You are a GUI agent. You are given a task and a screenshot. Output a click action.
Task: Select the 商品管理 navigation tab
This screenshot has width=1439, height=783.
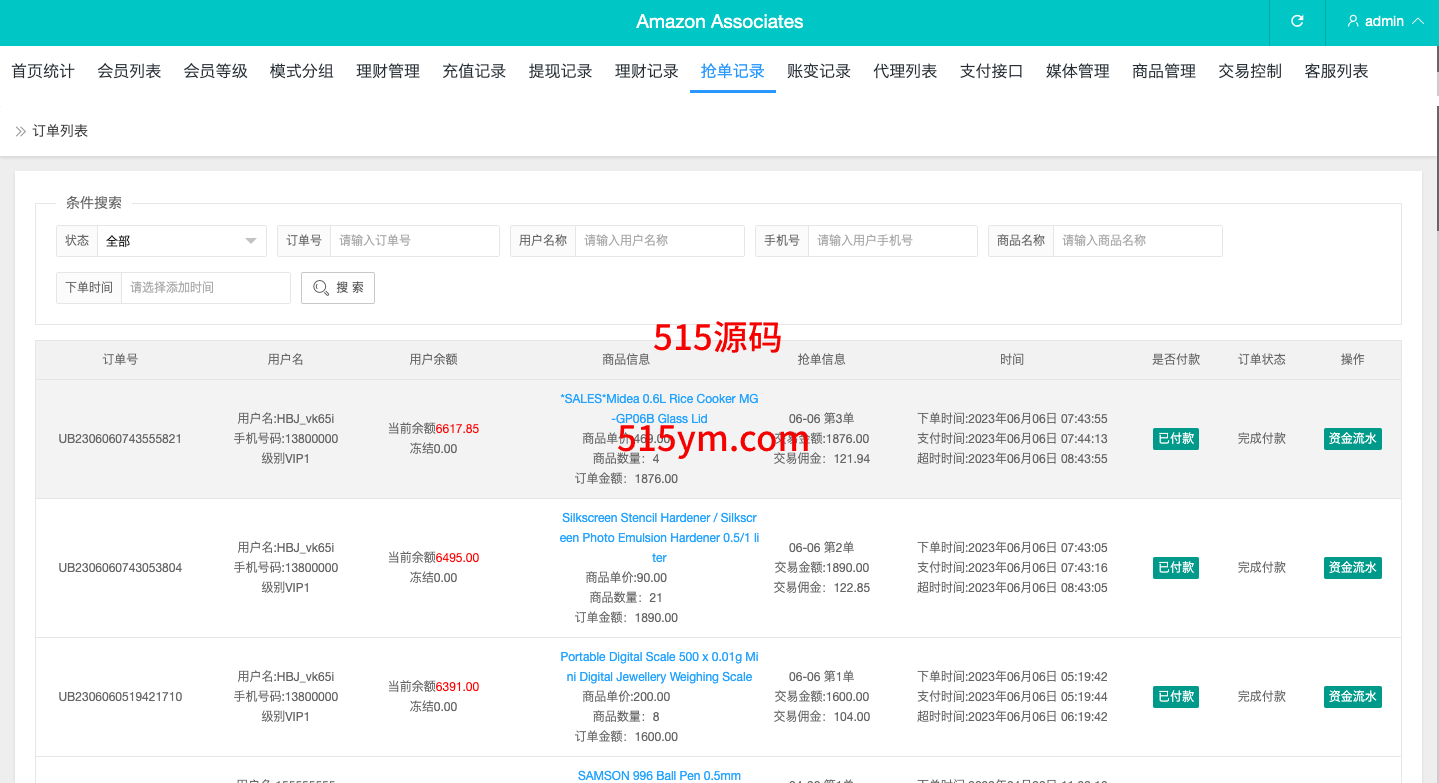click(1164, 71)
